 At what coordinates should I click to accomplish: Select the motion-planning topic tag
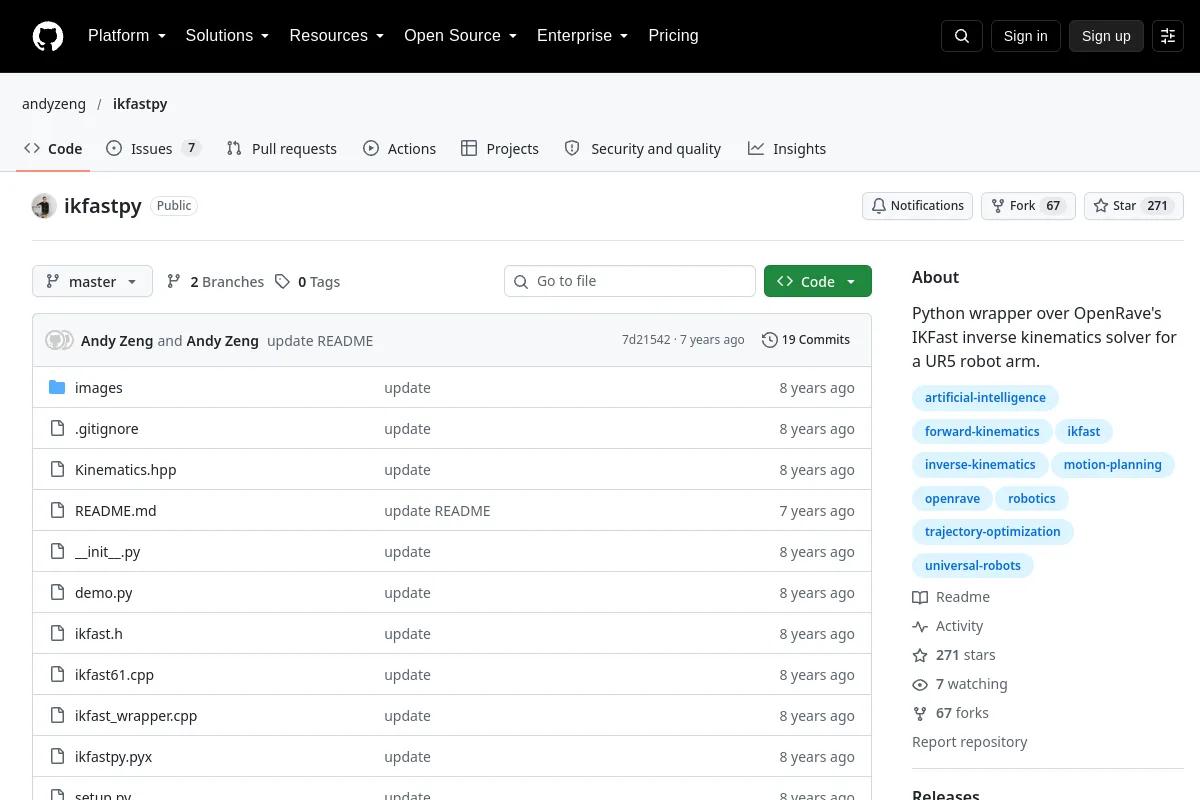[x=1113, y=465]
